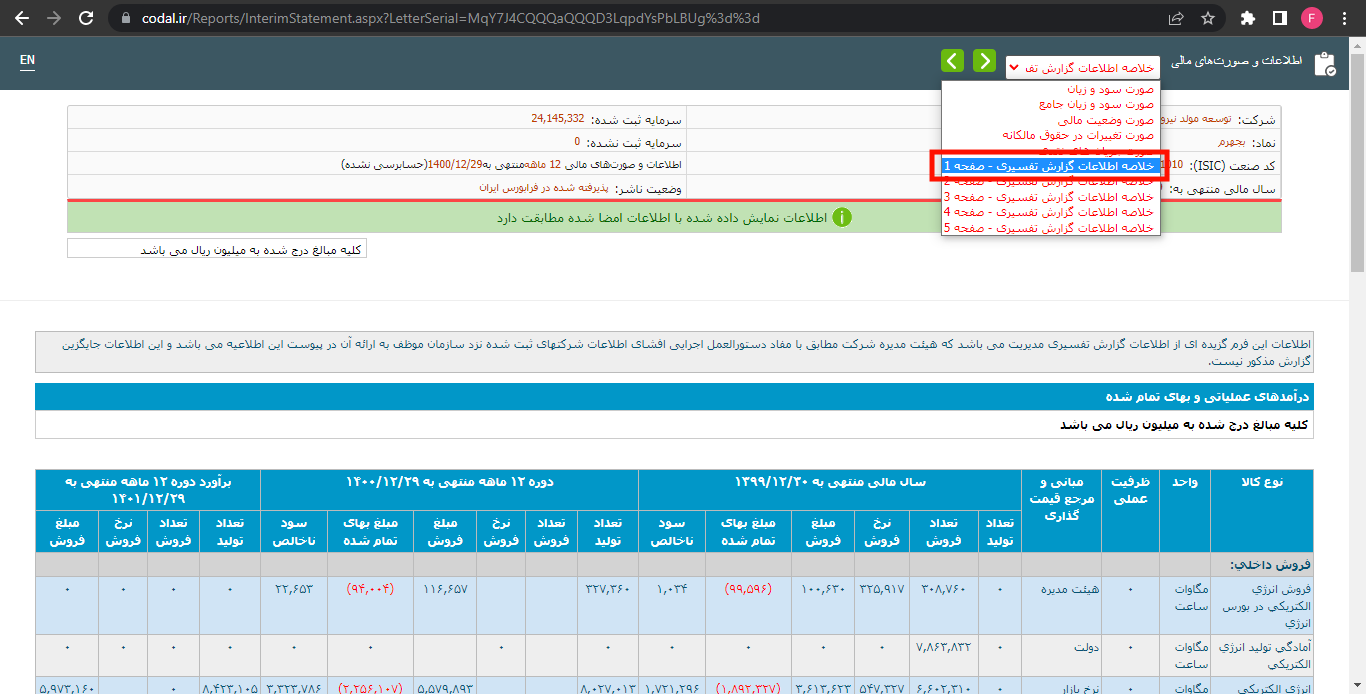The image size is (1366, 694).
Task: Click the green left arrow navigation button
Action: 952,61
